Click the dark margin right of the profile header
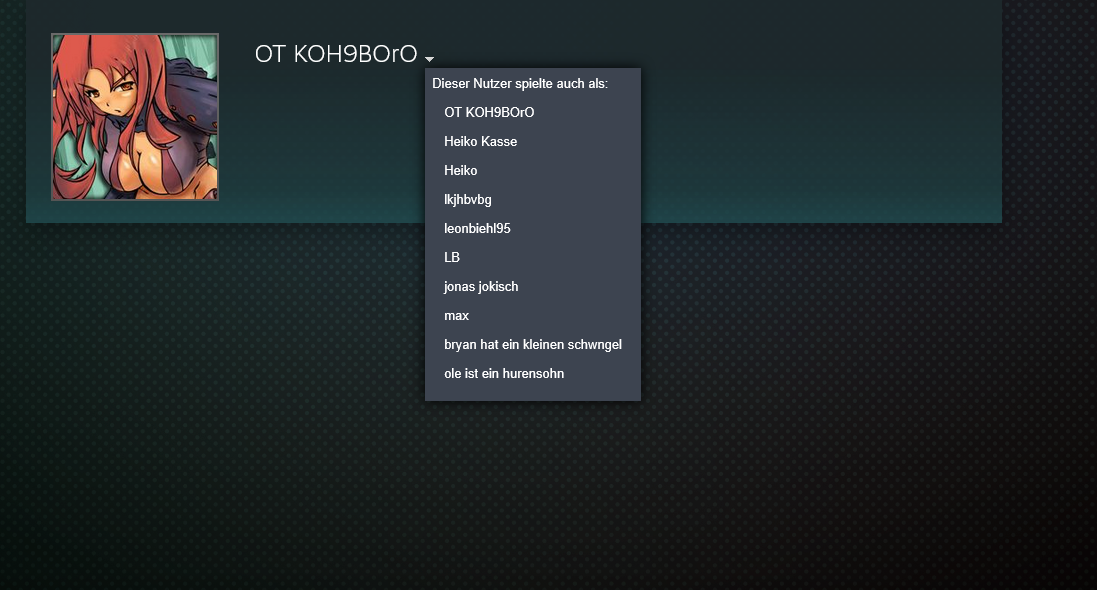Viewport: 1097px width, 590px height. [x=1050, y=110]
